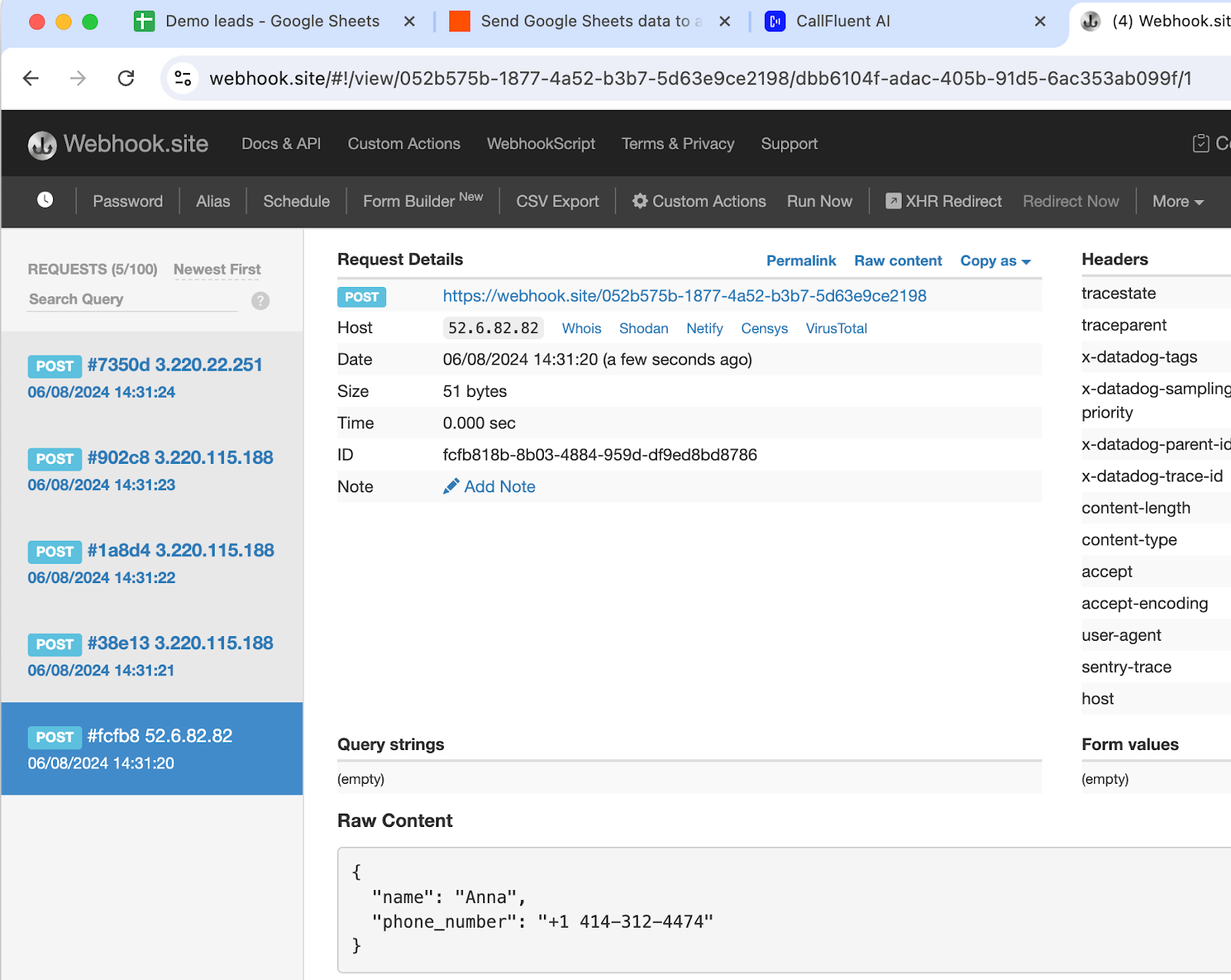Click Shodan lookup link
The width and height of the screenshot is (1231, 980).
(x=643, y=328)
